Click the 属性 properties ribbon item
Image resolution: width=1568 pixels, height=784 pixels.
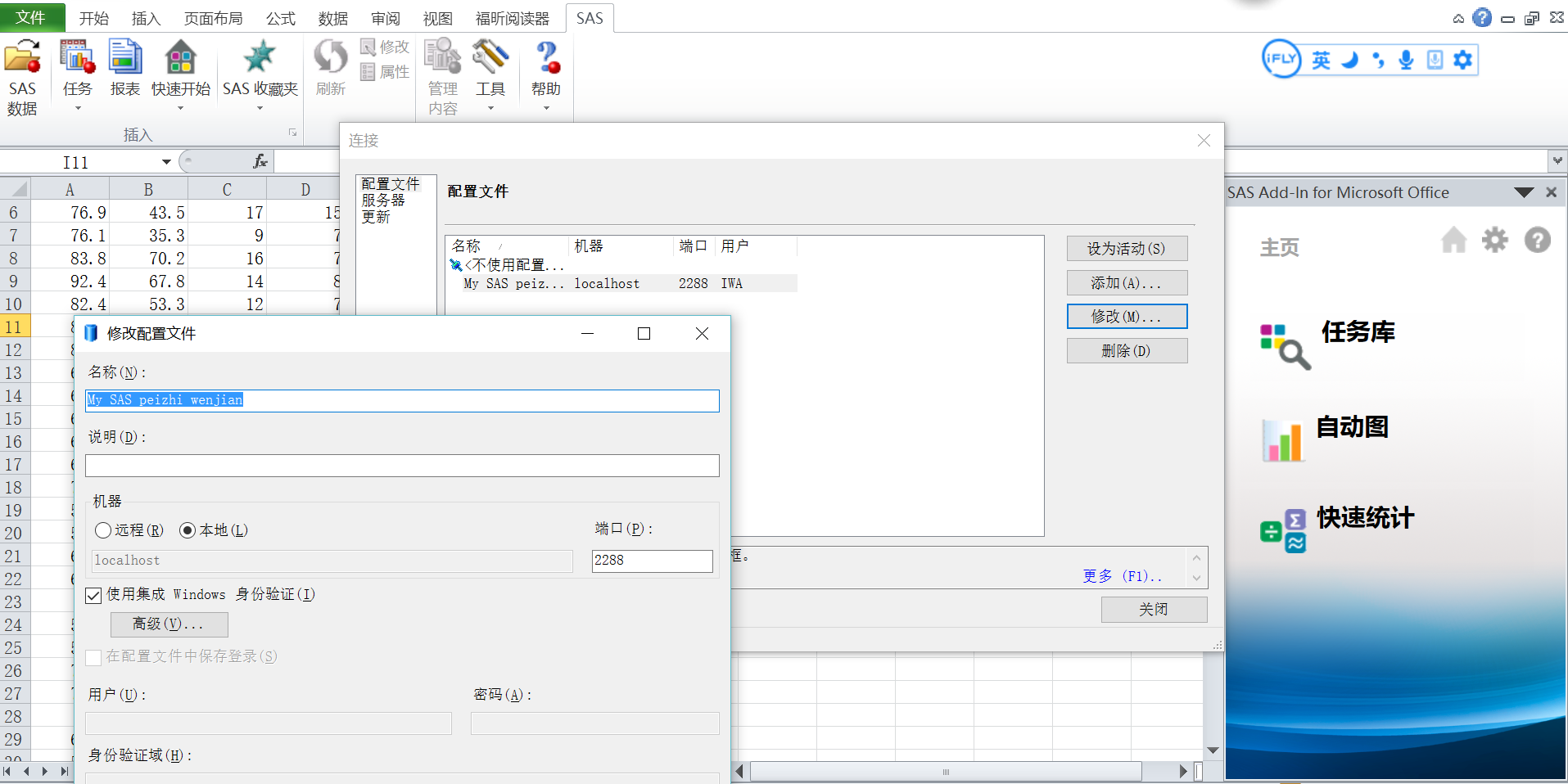coord(385,72)
